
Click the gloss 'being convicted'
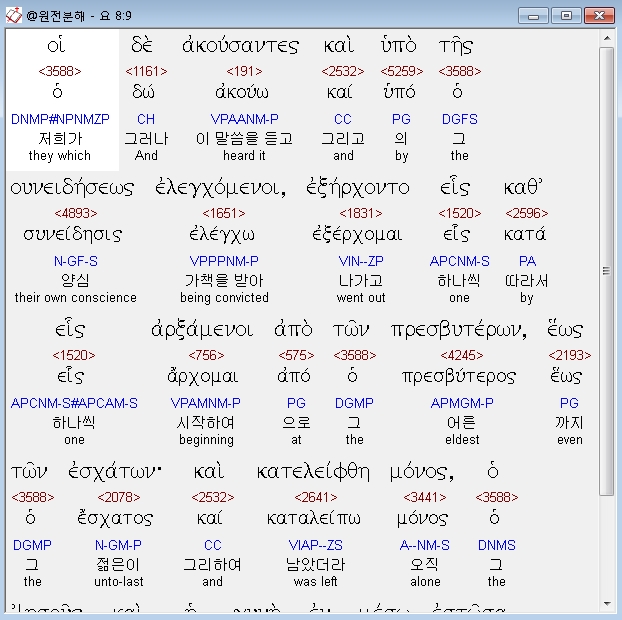pyautogui.click(x=225, y=298)
